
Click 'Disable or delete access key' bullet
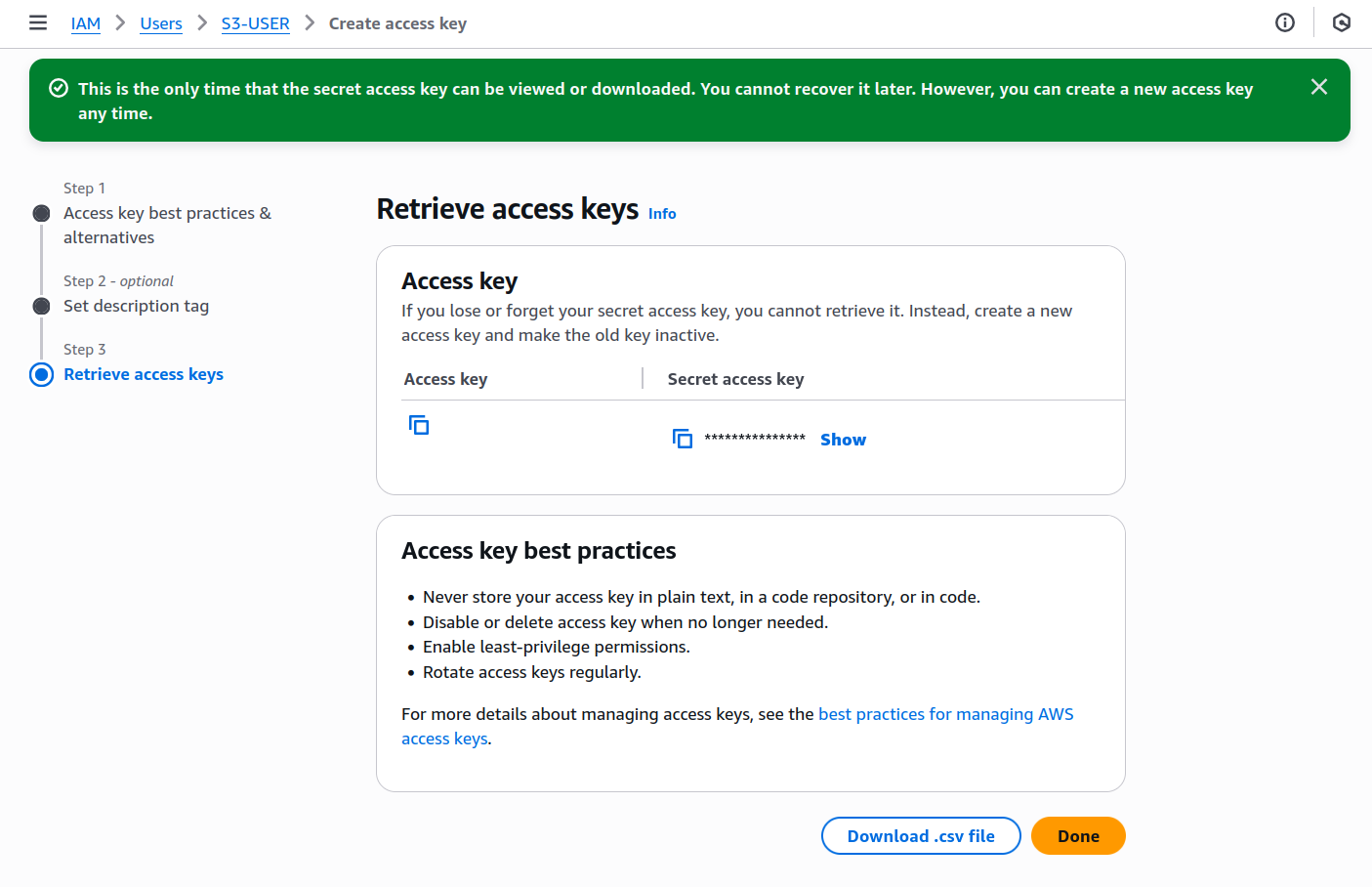tap(625, 622)
